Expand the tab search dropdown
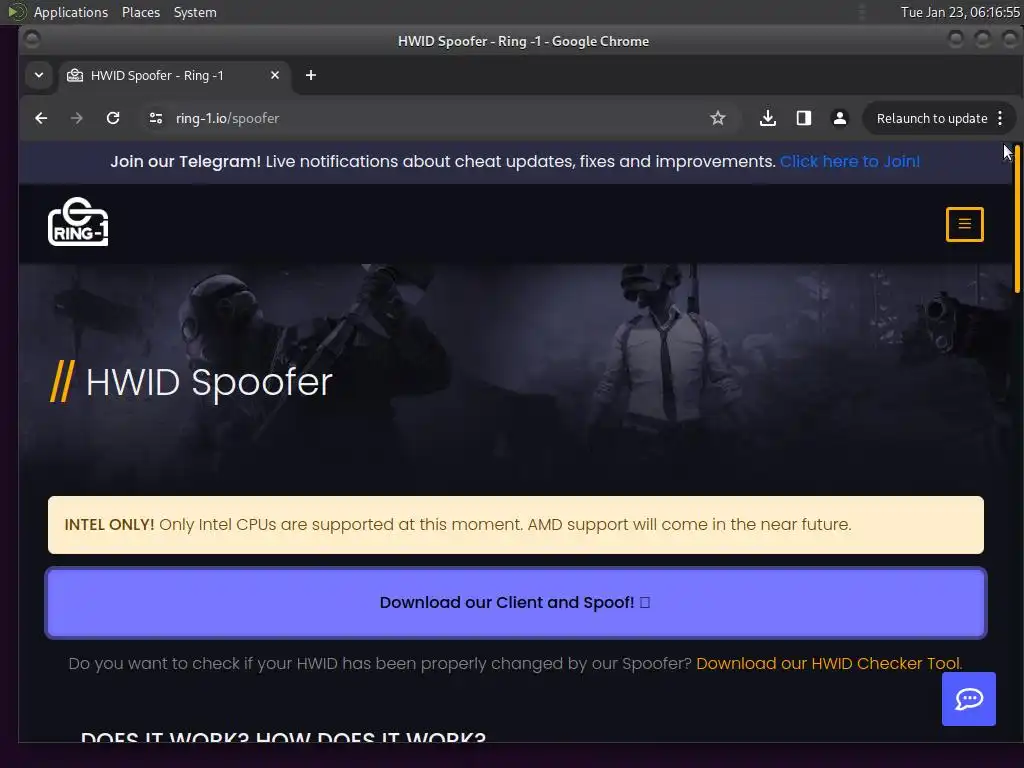This screenshot has height=768, width=1024. pyautogui.click(x=39, y=75)
